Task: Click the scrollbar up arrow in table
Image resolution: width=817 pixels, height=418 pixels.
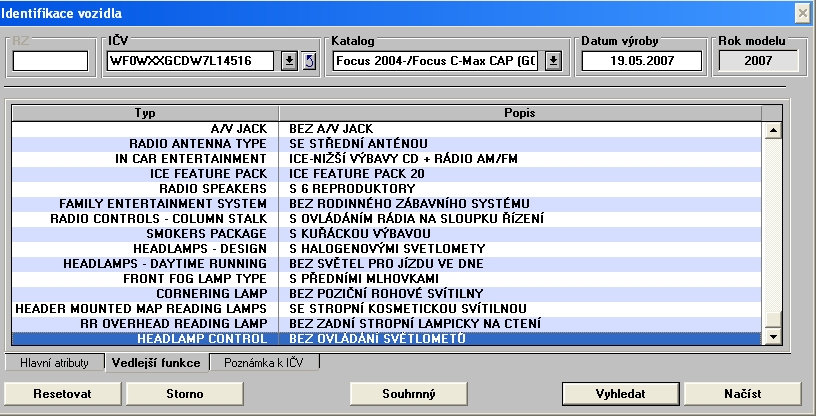Action: point(771,129)
